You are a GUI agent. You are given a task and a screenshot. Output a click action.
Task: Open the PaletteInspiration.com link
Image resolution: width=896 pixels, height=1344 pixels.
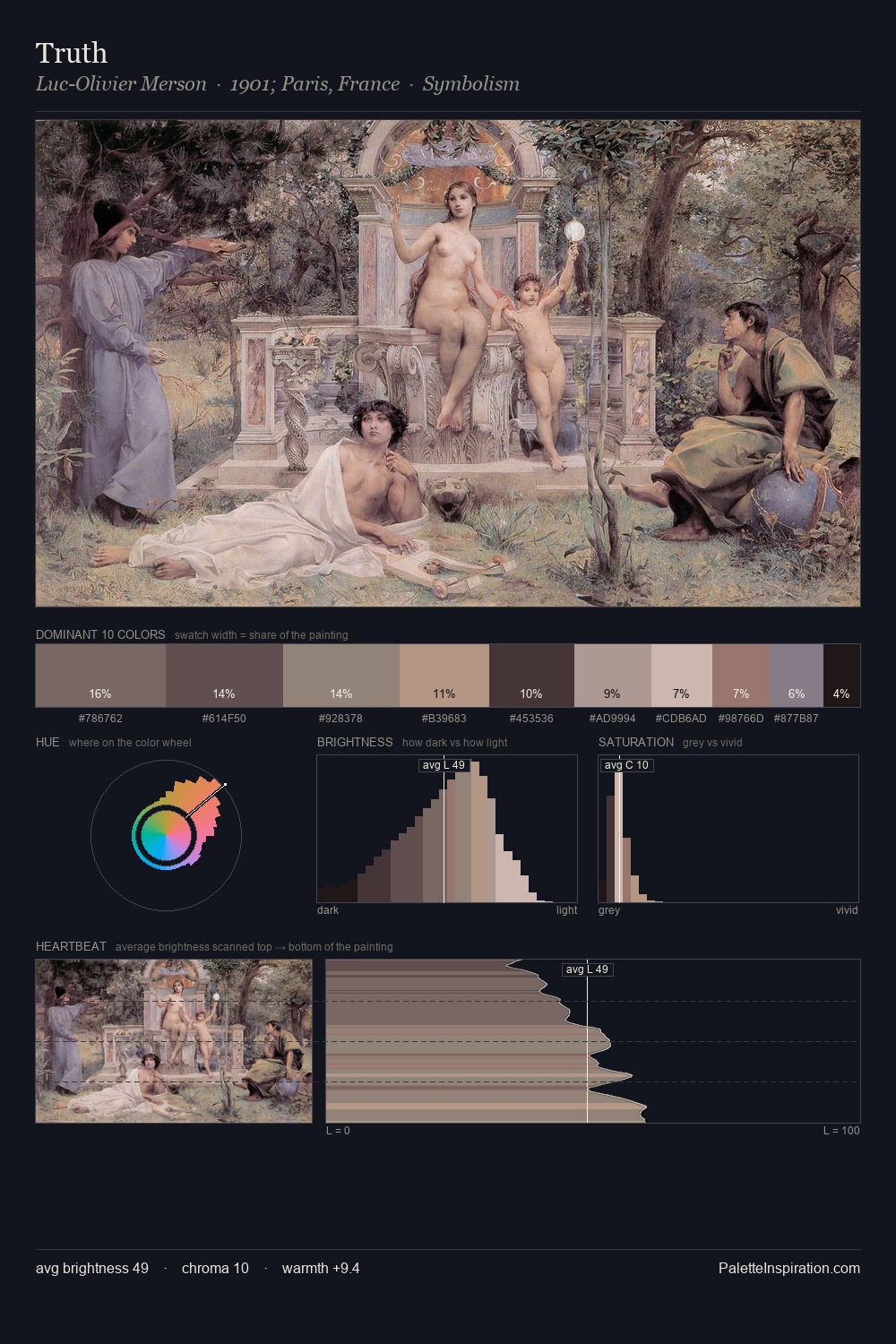coord(789,1268)
